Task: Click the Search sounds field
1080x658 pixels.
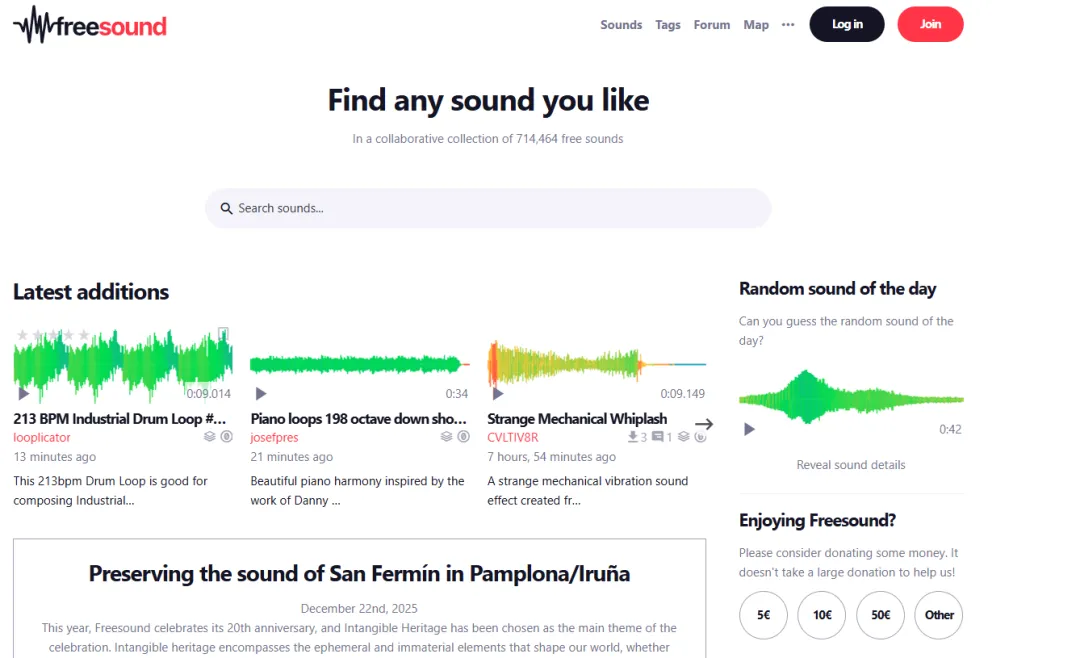Action: pyautogui.click(x=488, y=208)
